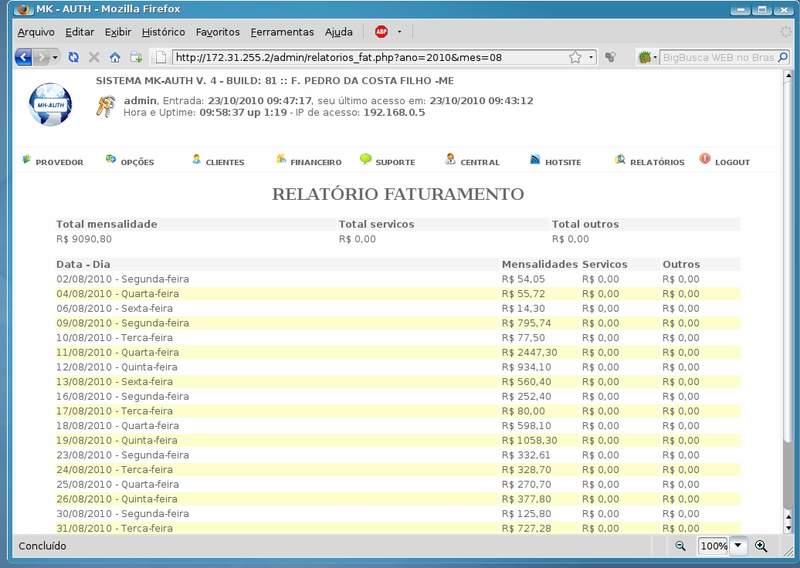Click the Concluído status bar text
Viewport: 800px width, 568px height.
click(x=42, y=546)
